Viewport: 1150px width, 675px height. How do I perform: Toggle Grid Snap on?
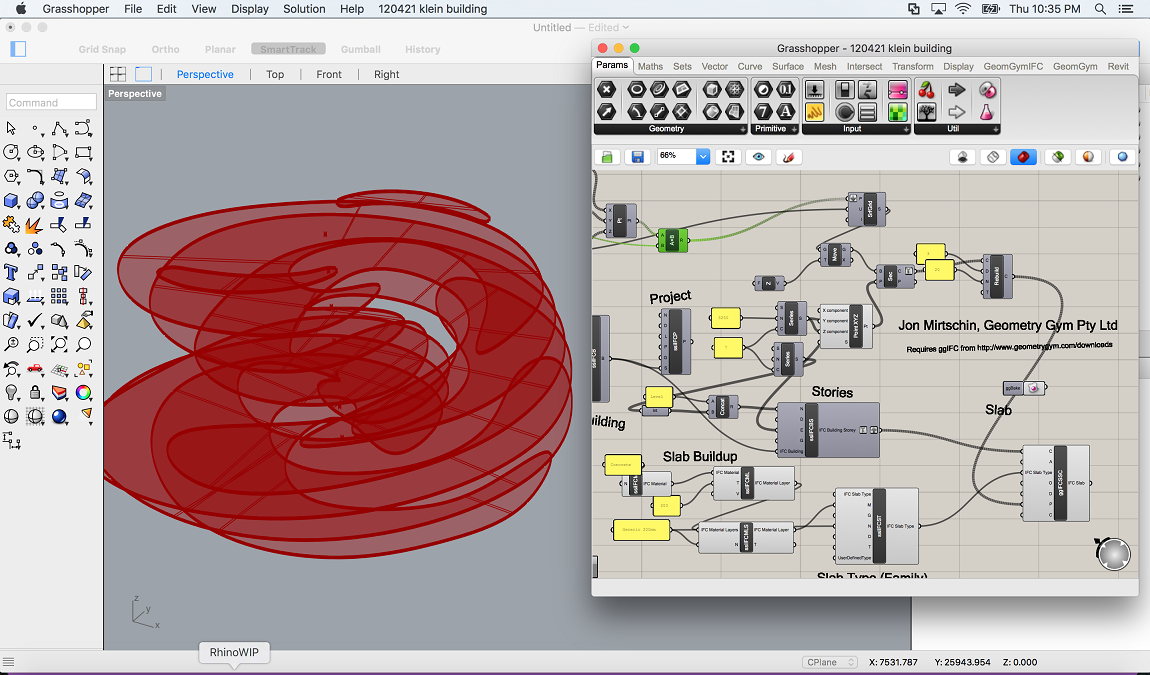tap(103, 49)
